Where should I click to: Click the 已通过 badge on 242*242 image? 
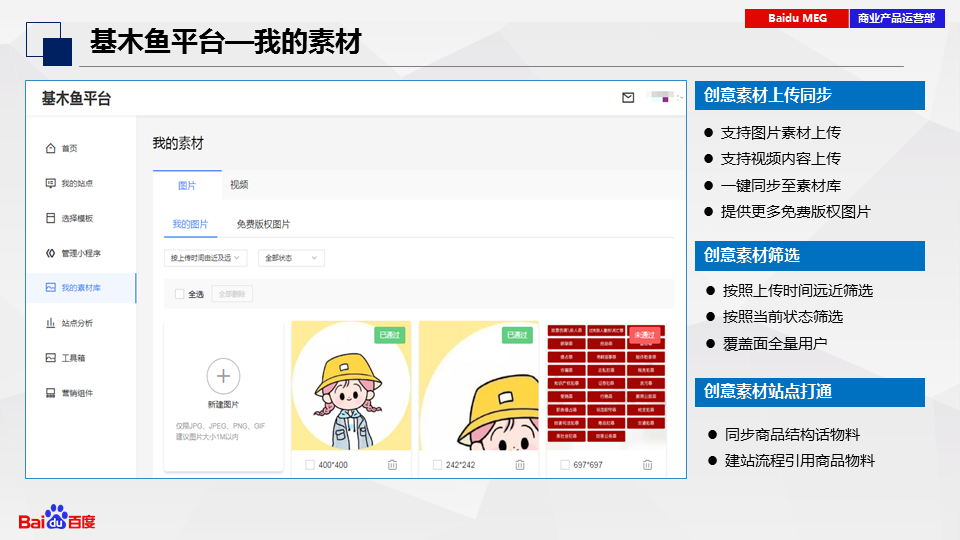517,335
